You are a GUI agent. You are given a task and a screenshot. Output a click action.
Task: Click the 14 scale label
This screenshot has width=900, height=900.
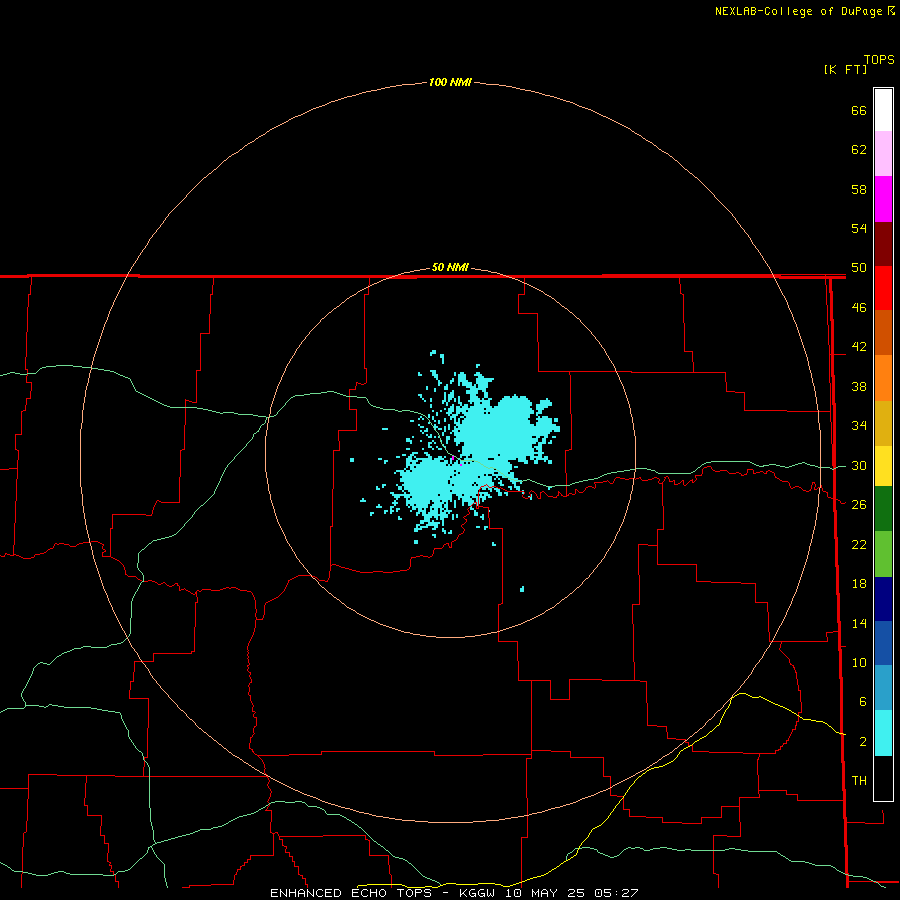pos(859,623)
